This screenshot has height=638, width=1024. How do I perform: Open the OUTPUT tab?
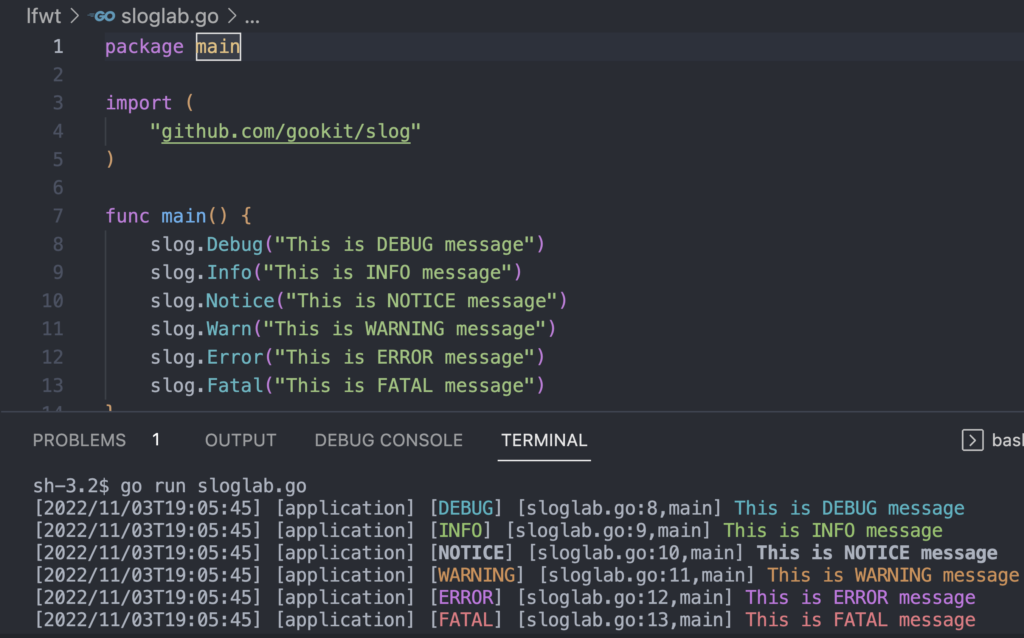tap(240, 440)
